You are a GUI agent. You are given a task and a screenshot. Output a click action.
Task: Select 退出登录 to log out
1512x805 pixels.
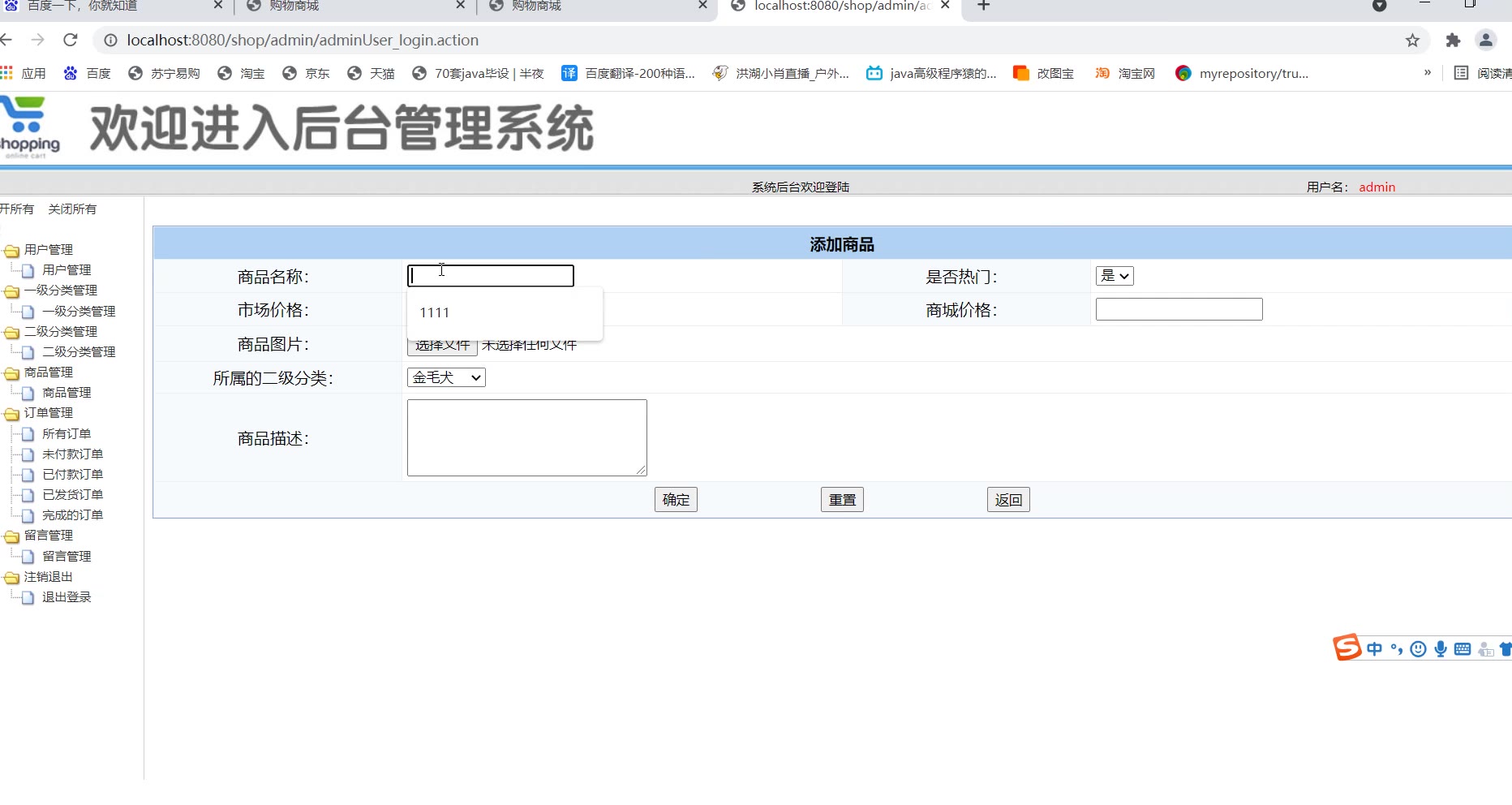(x=66, y=597)
